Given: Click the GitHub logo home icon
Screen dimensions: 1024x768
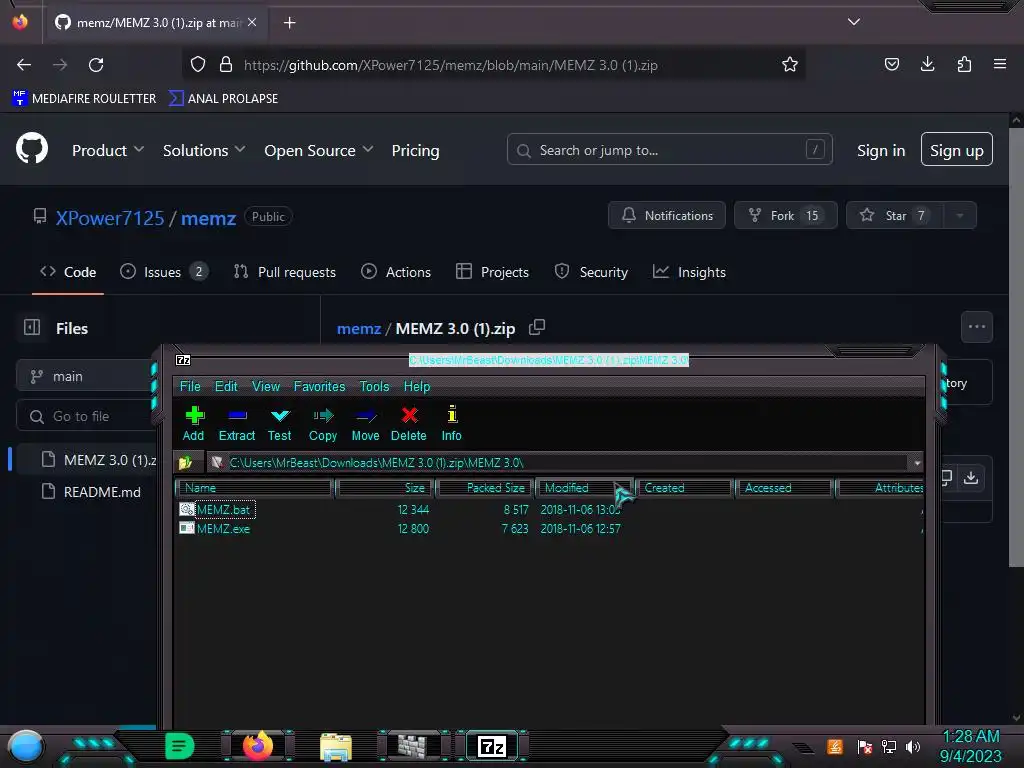Looking at the screenshot, I should 31,148.
